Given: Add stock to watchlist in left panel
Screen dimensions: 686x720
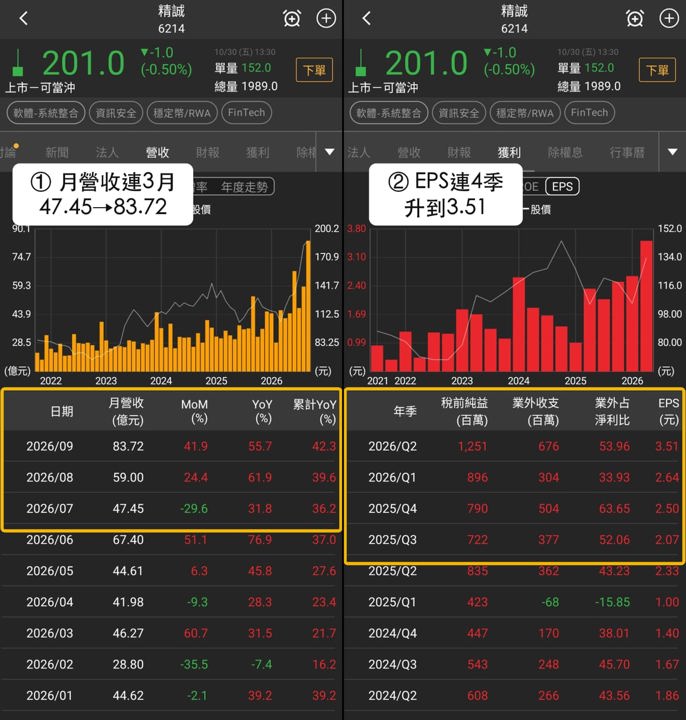Looking at the screenshot, I should point(326,18).
